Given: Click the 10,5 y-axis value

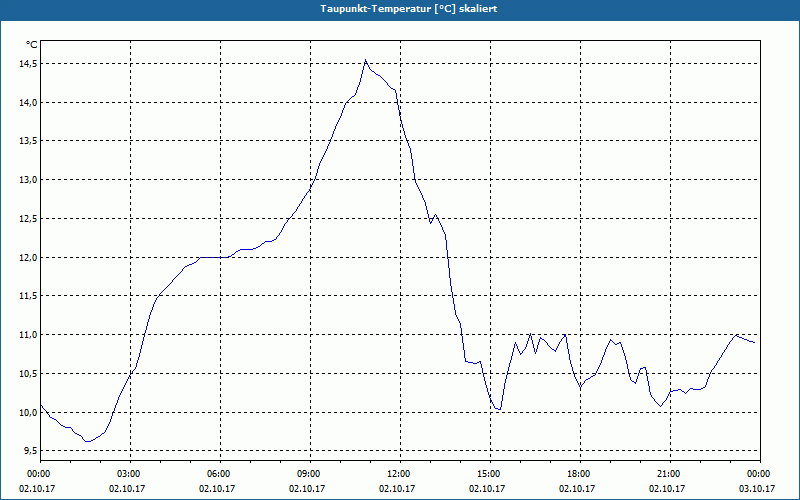Looking at the screenshot, I should click(29, 373).
